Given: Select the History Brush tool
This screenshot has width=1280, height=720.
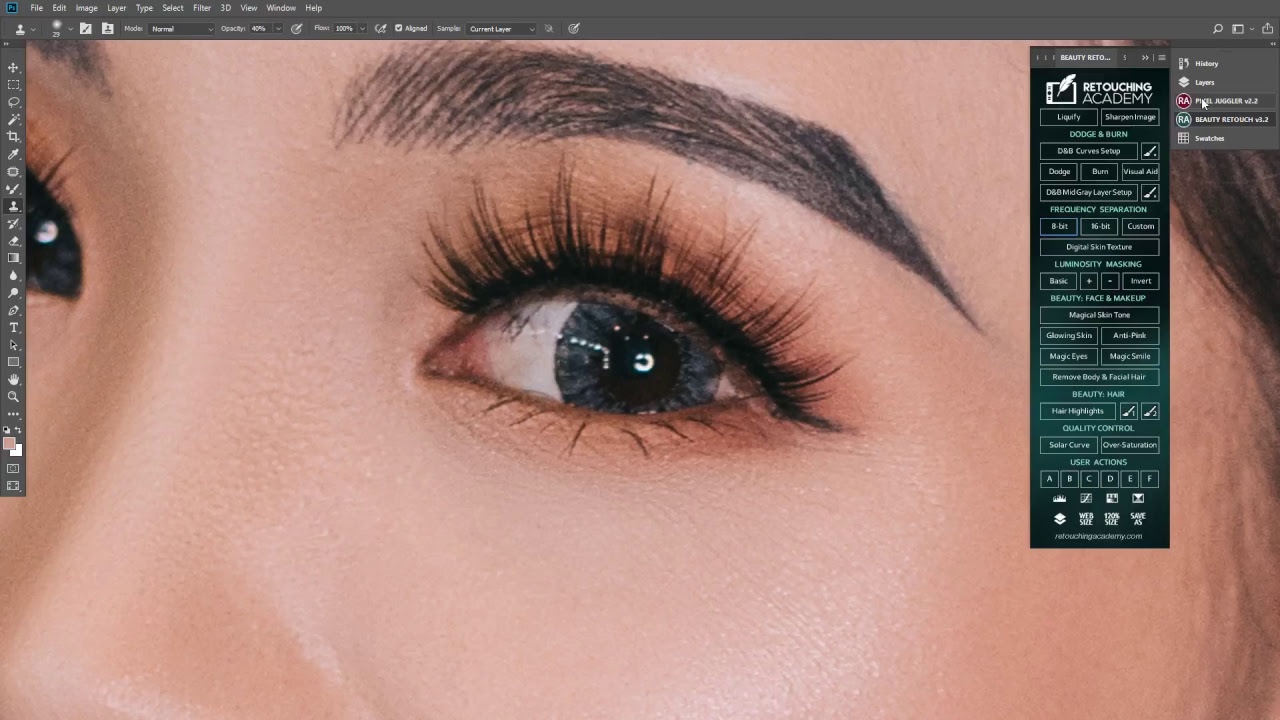Looking at the screenshot, I should coord(13,223).
